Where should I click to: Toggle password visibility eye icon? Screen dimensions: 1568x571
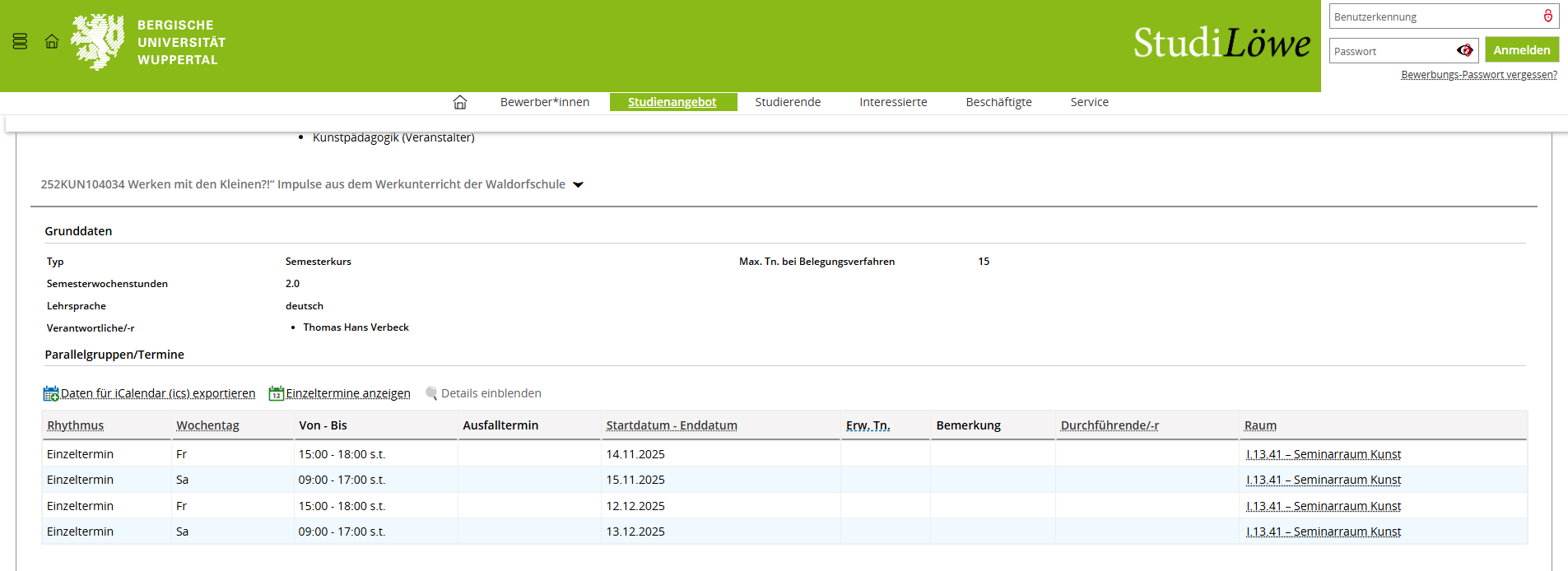click(x=1464, y=51)
